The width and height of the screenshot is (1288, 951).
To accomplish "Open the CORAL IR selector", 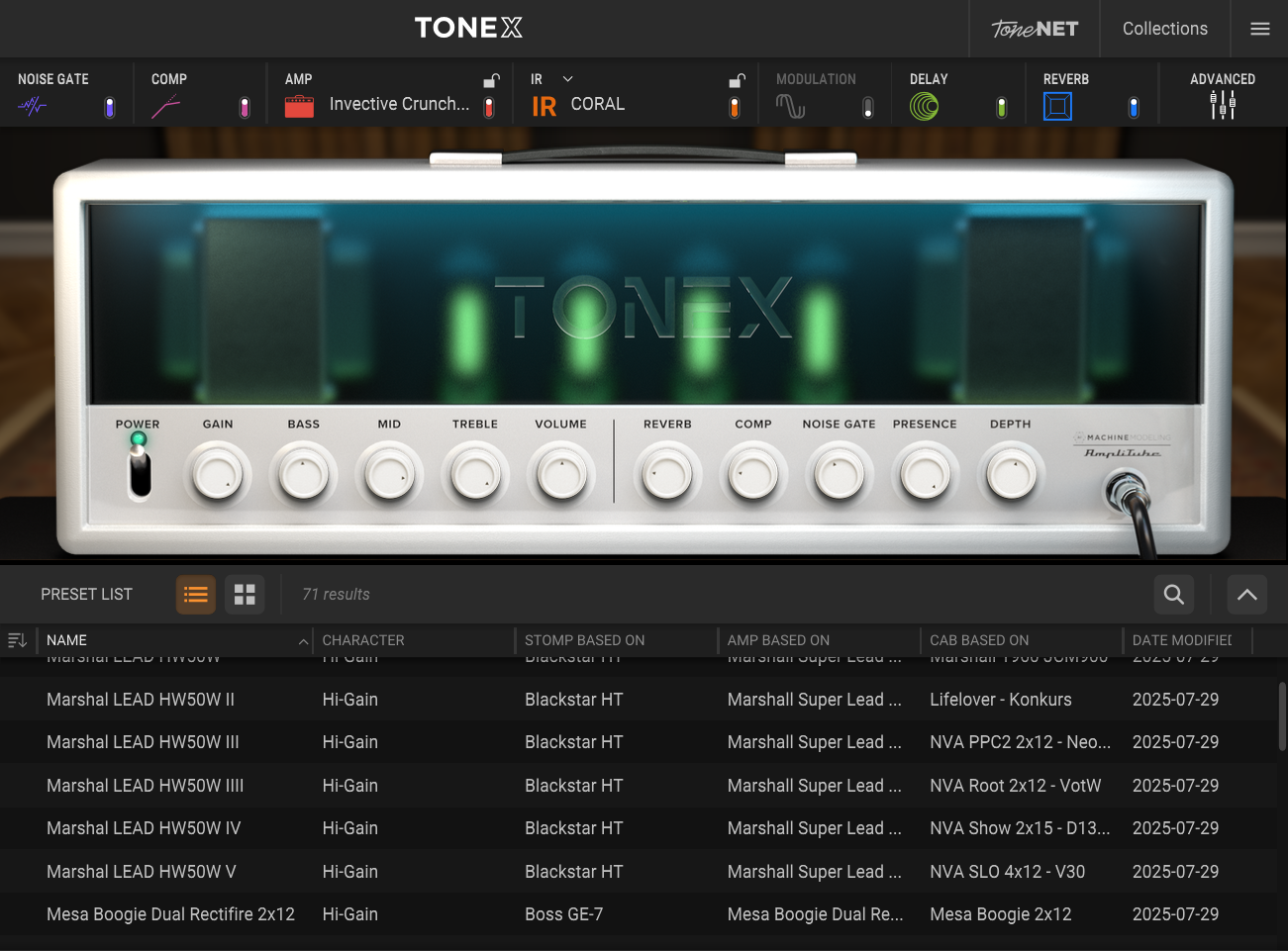I will pyautogui.click(x=598, y=104).
